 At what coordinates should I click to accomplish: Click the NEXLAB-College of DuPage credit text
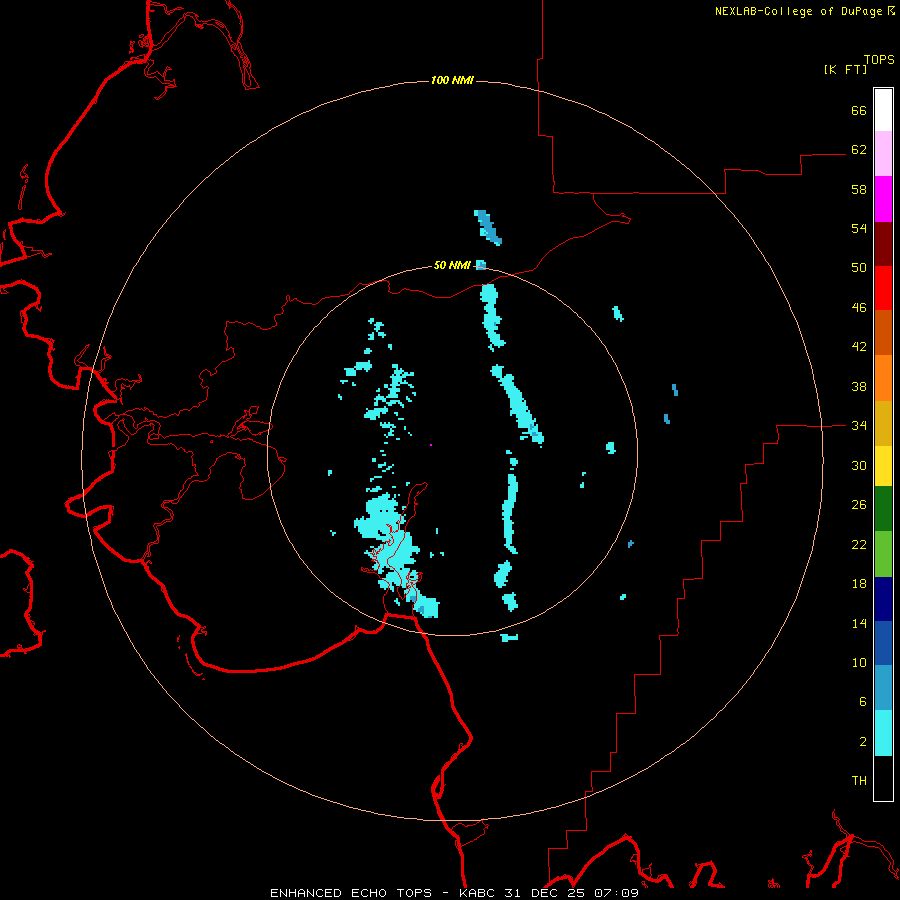804,11
